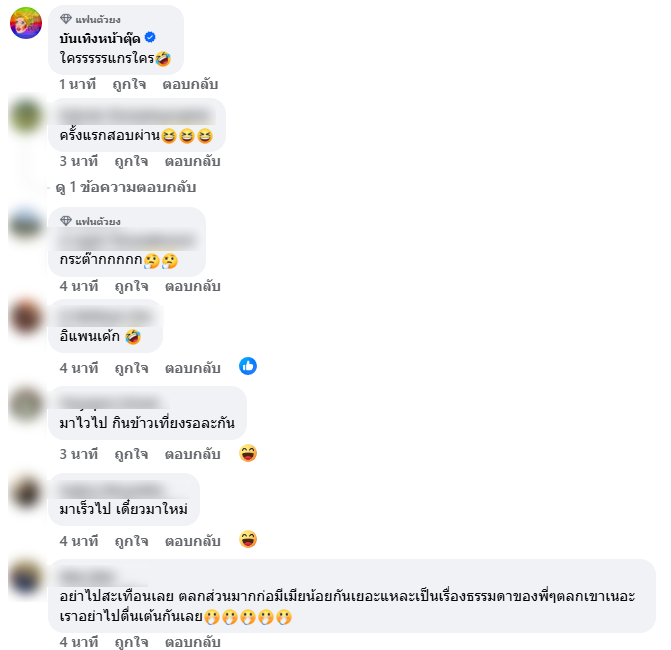
Task: Click the haha reaction on มาไวไป comment
Action: (x=248, y=453)
